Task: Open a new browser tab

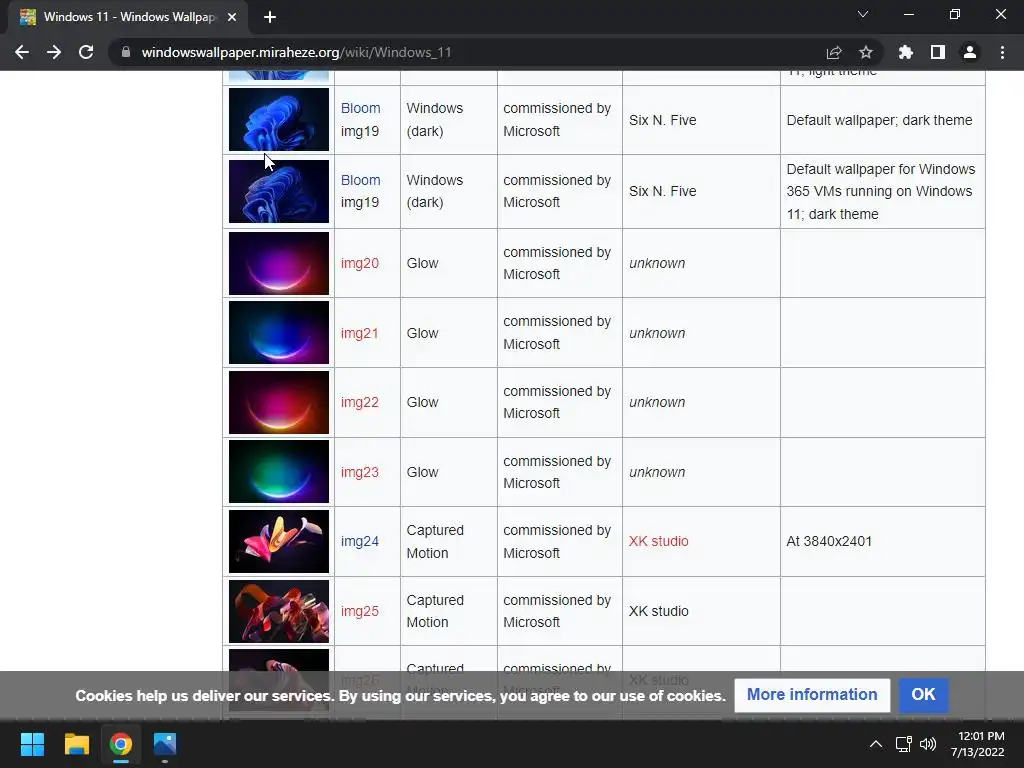Action: (x=270, y=17)
